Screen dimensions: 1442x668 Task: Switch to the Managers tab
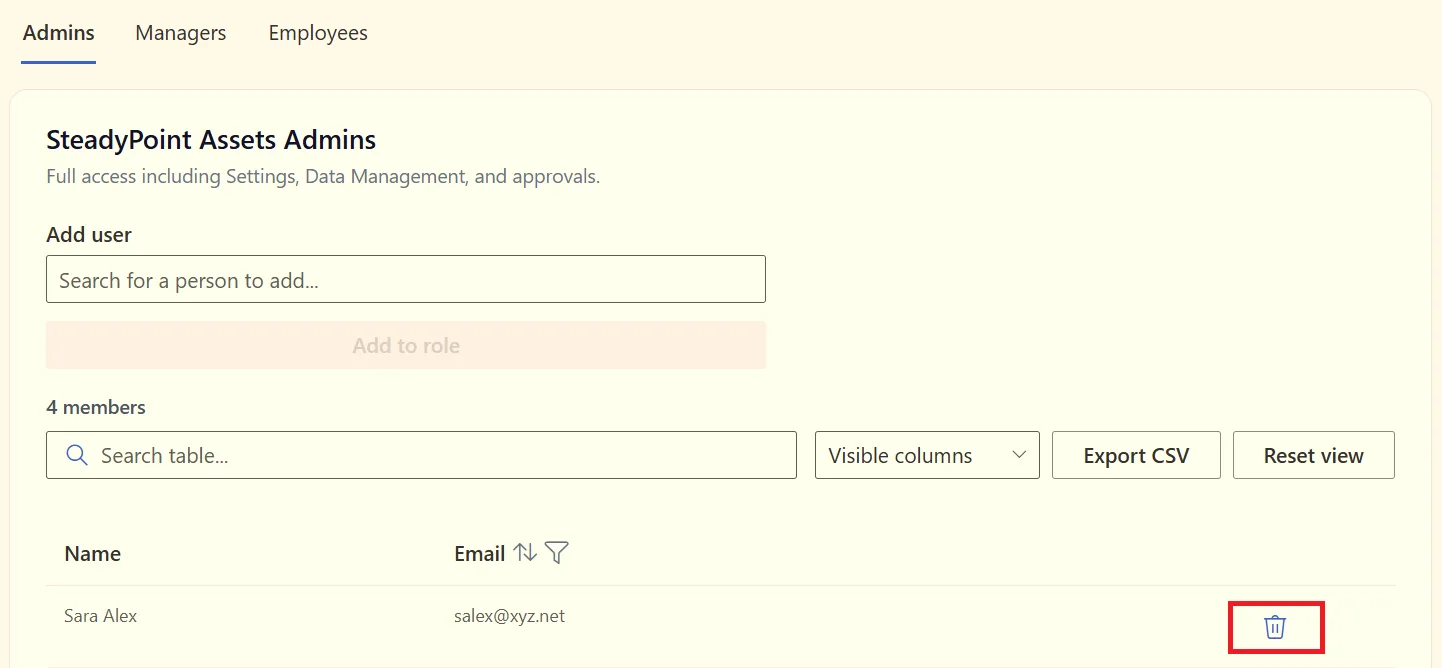click(181, 33)
